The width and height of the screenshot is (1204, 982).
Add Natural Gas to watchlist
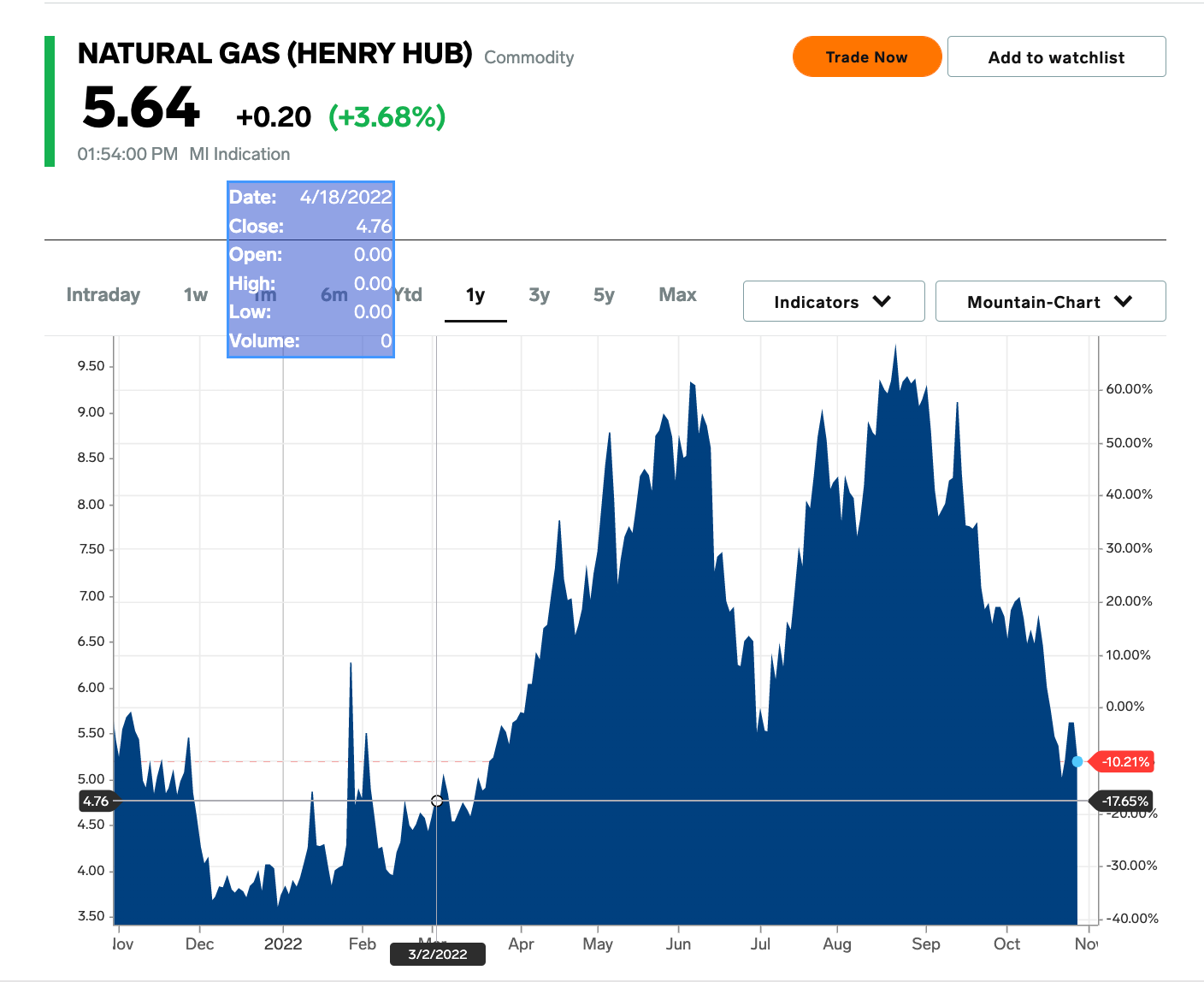click(1056, 57)
